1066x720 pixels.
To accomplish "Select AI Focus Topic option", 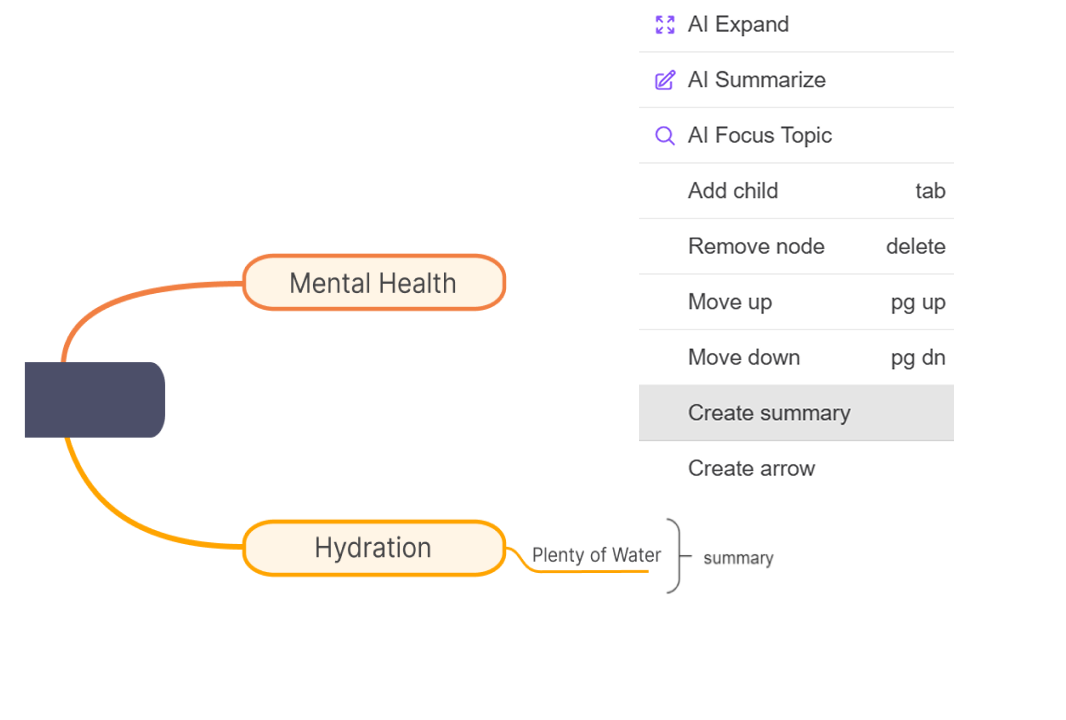I will pos(760,135).
